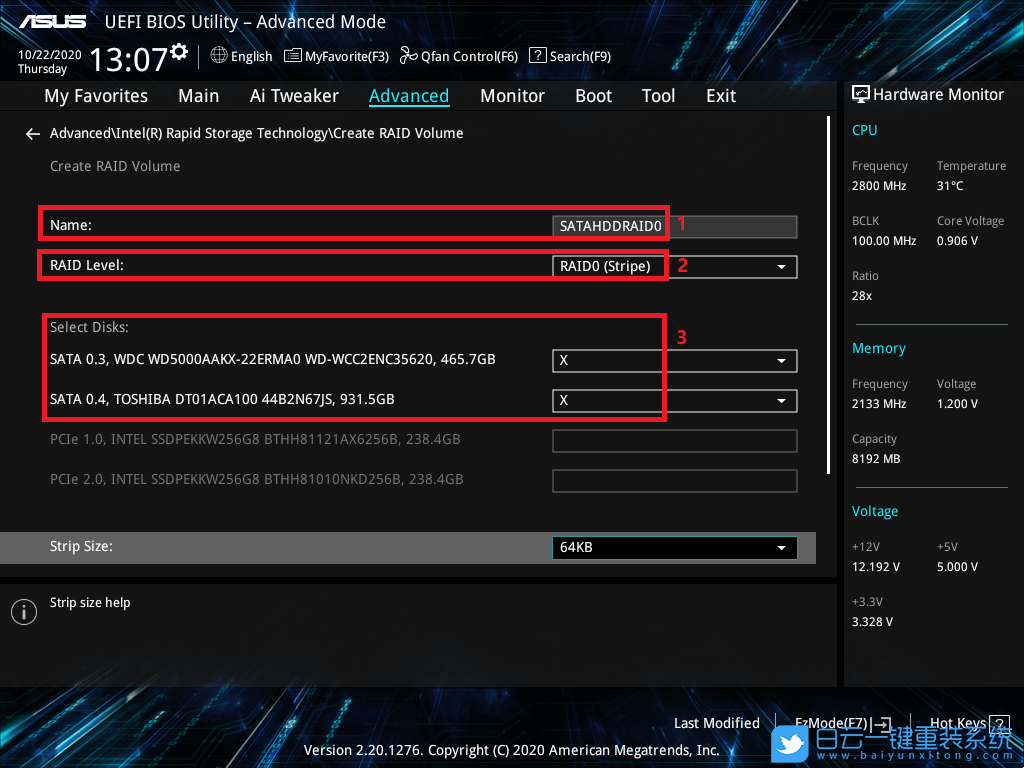The image size is (1024, 768).
Task: Select the PCIe 1.0 INTEL SSD disk box
Action: (x=674, y=440)
